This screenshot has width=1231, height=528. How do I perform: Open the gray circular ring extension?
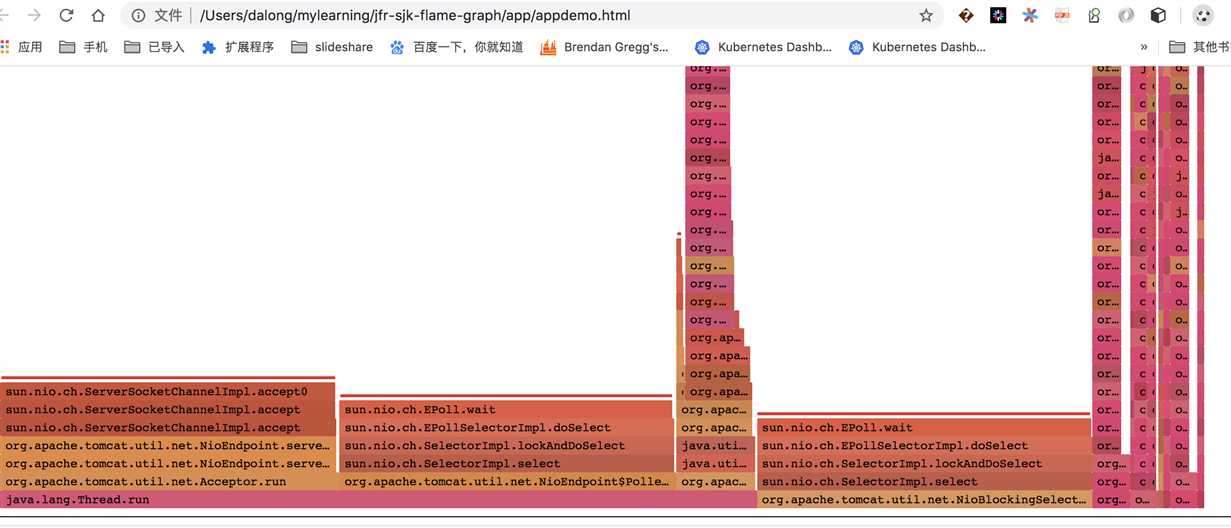coord(1126,16)
